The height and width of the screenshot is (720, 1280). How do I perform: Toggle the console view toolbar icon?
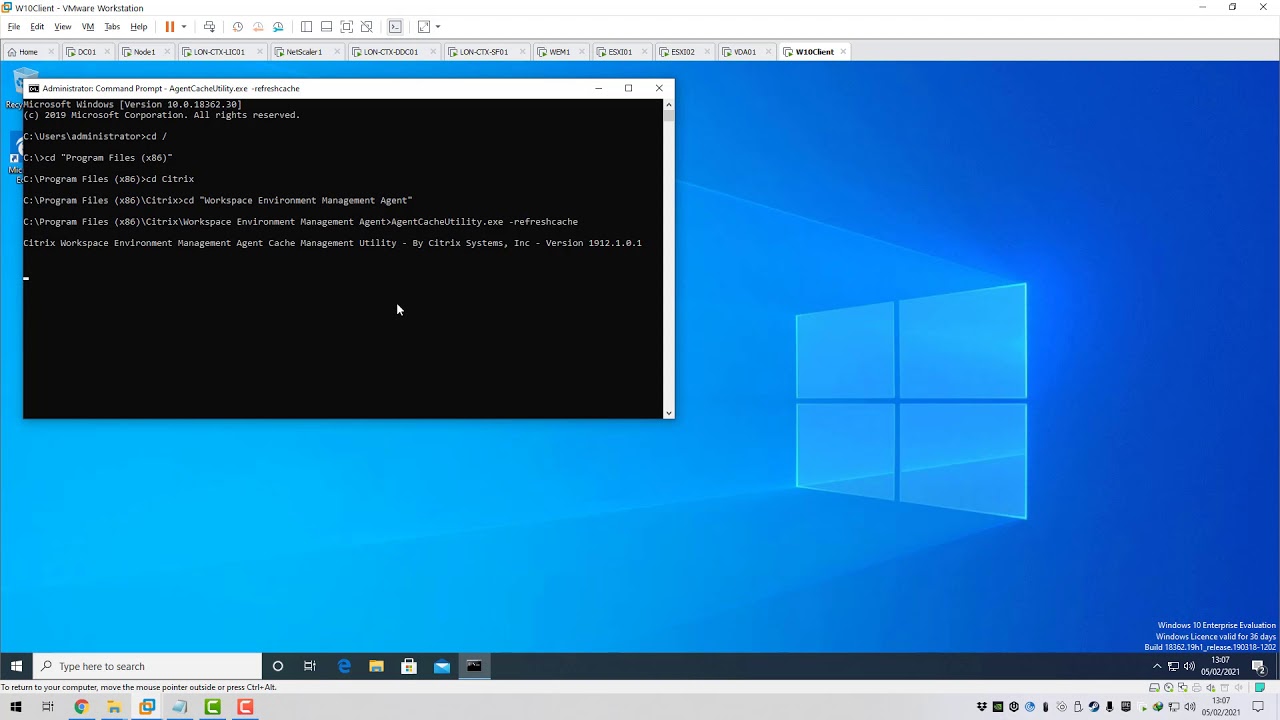click(395, 27)
